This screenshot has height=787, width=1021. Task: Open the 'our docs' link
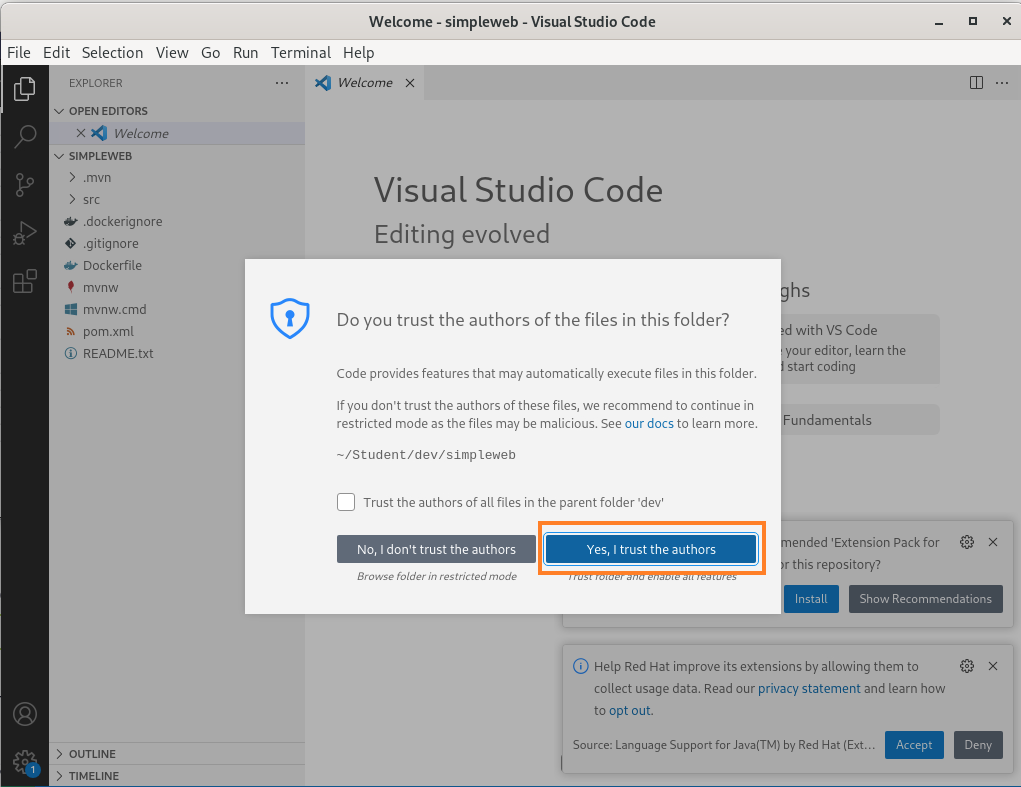click(x=649, y=423)
